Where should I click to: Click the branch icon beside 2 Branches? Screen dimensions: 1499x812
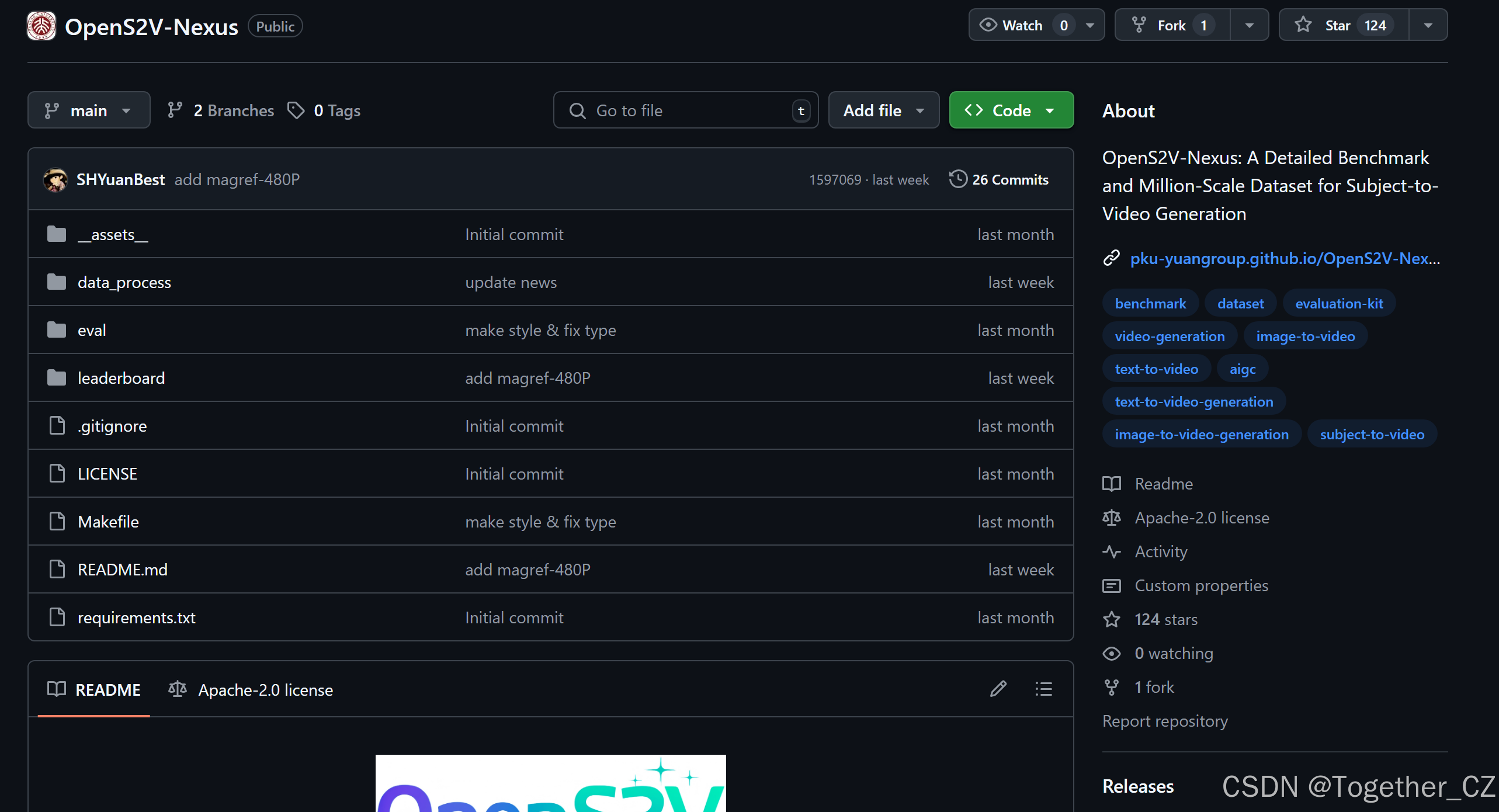click(x=175, y=110)
